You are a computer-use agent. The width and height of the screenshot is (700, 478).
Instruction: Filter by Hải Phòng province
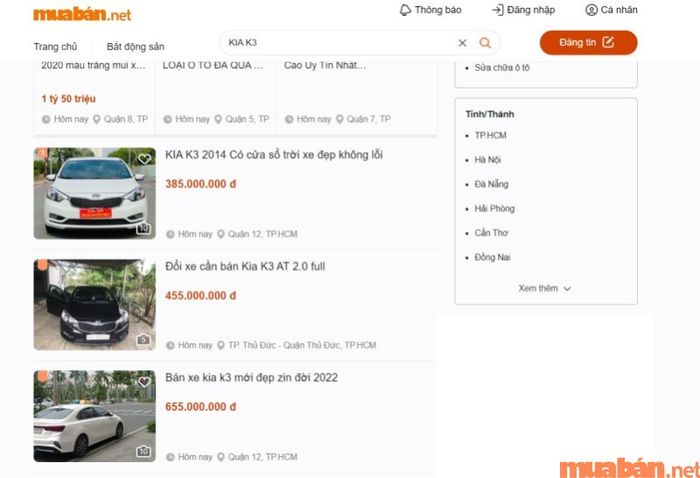(x=494, y=208)
